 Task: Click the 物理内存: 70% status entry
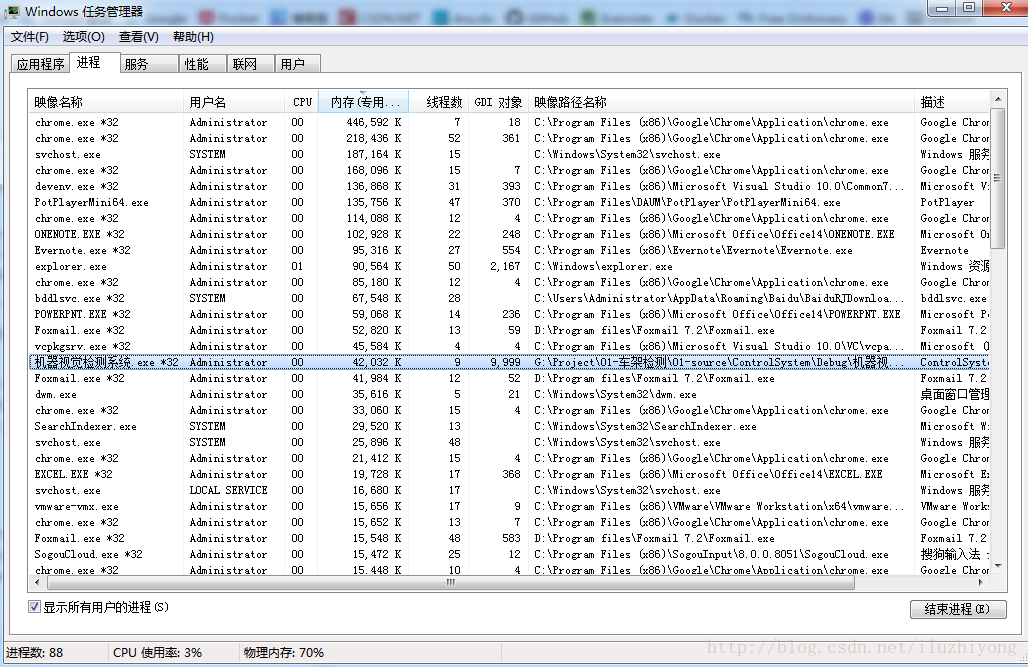[284, 653]
